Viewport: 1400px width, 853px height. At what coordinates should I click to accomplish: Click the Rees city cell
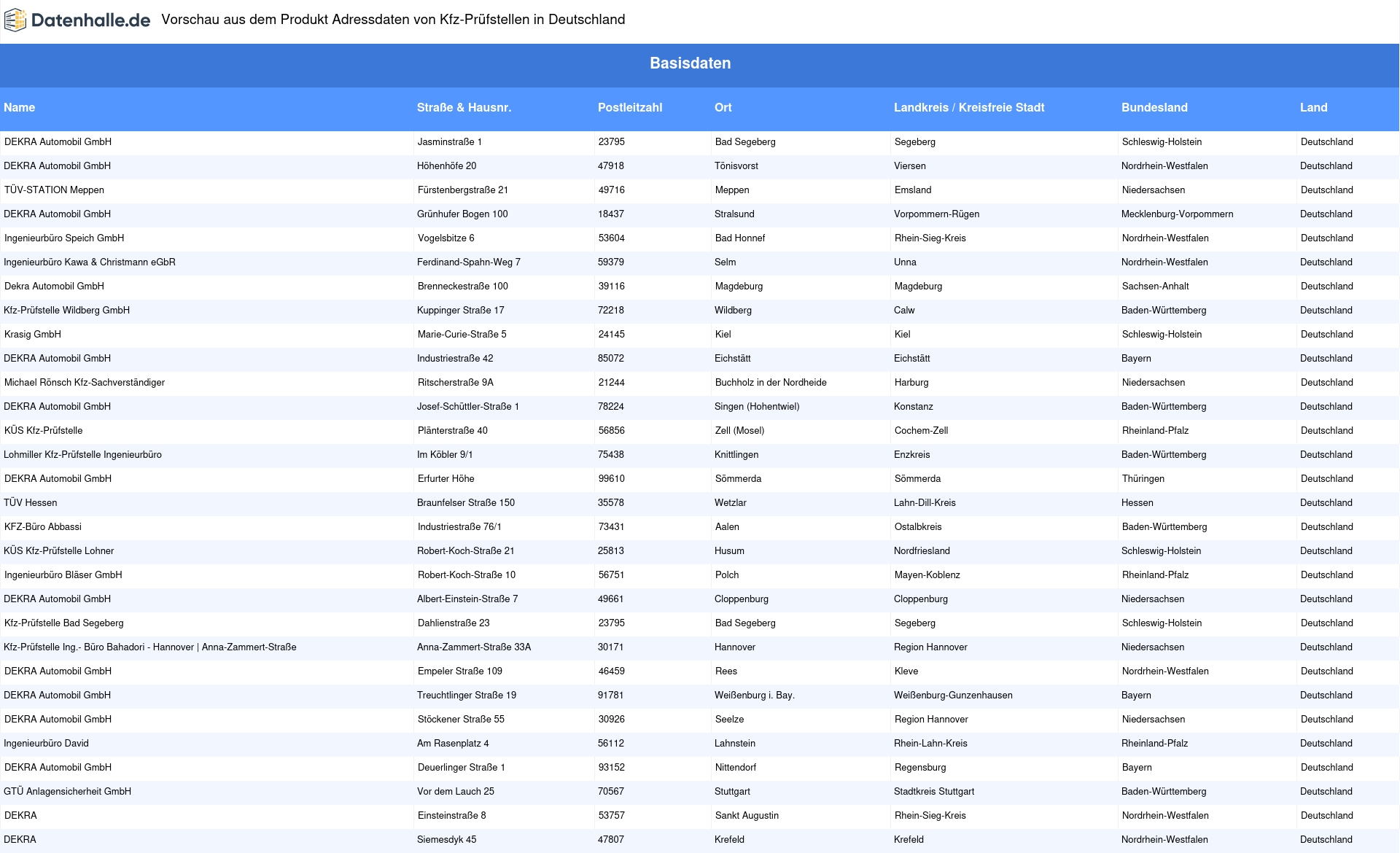pyautogui.click(x=726, y=671)
